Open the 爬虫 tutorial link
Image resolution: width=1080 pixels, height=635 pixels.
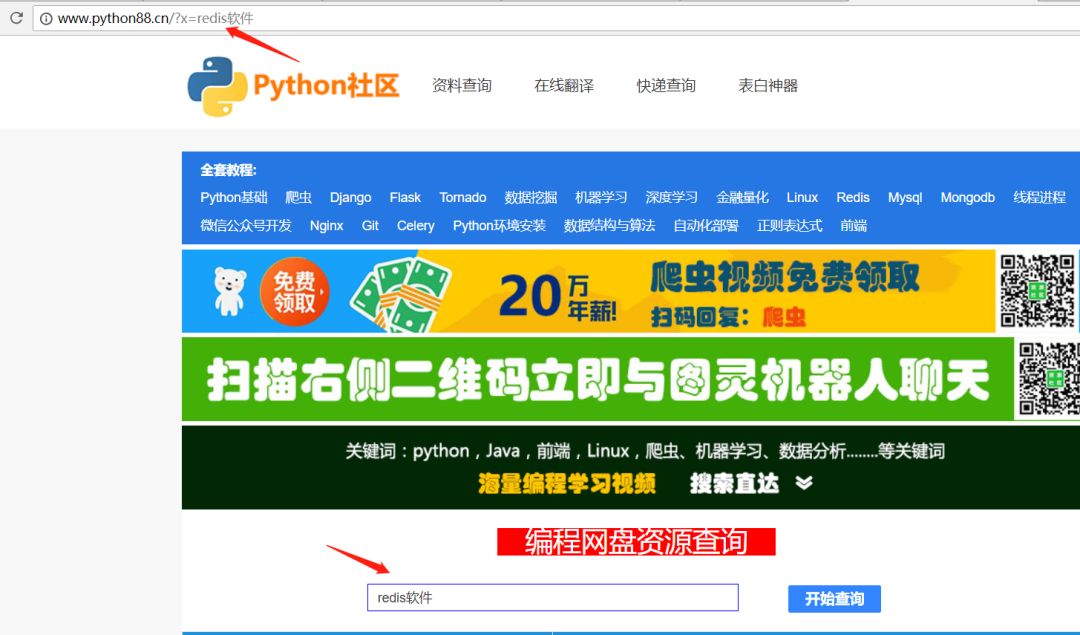tap(298, 198)
